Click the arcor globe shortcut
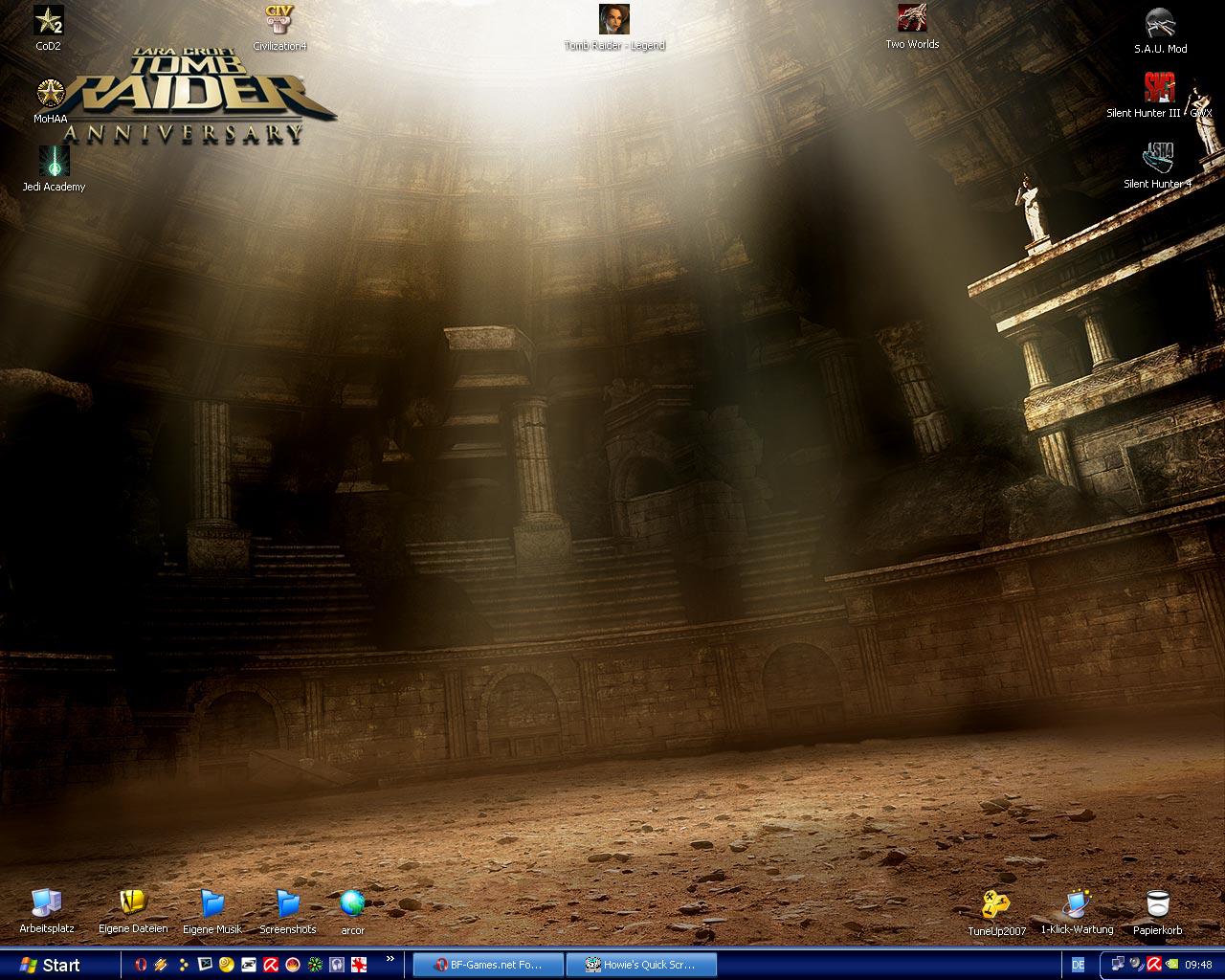This screenshot has width=1225, height=980. click(x=352, y=912)
